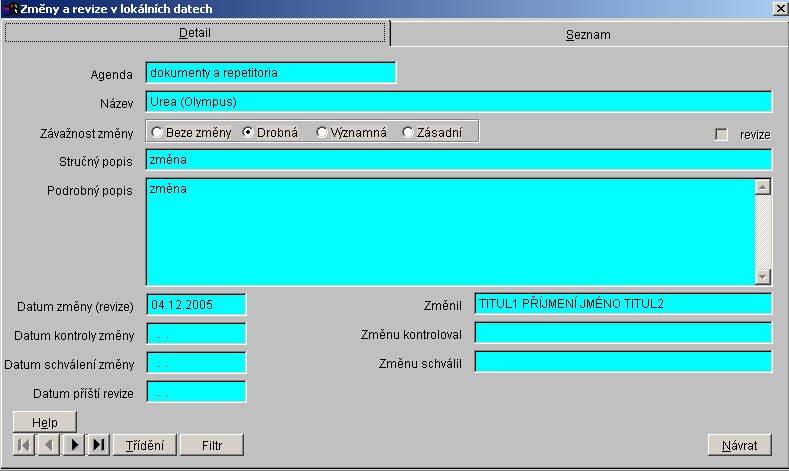Select the 'Beze změny' radio option
The width and height of the screenshot is (789, 471).
pyautogui.click(x=157, y=132)
